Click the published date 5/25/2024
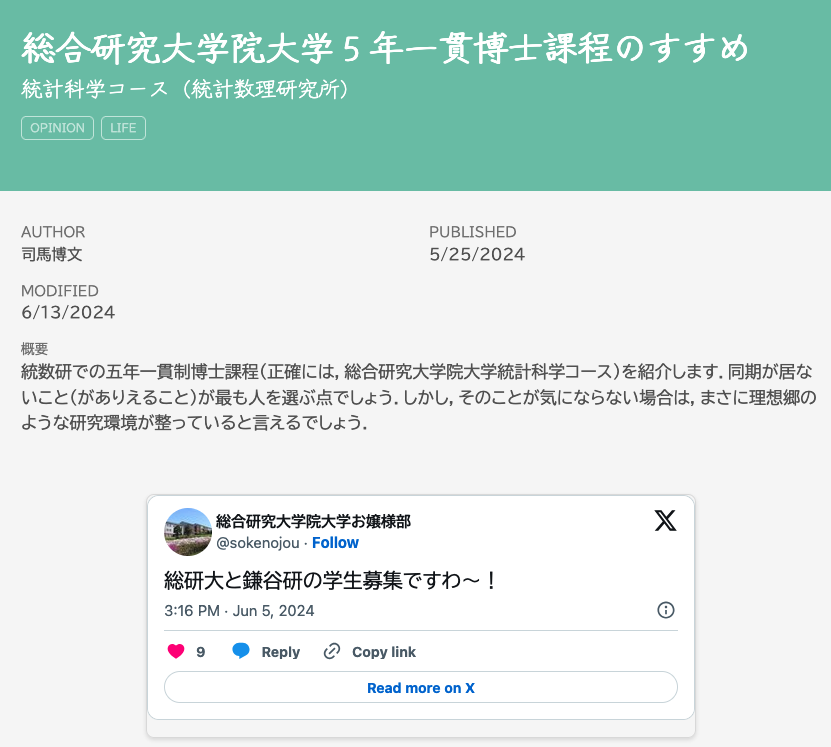The image size is (831, 747). pyautogui.click(x=477, y=254)
